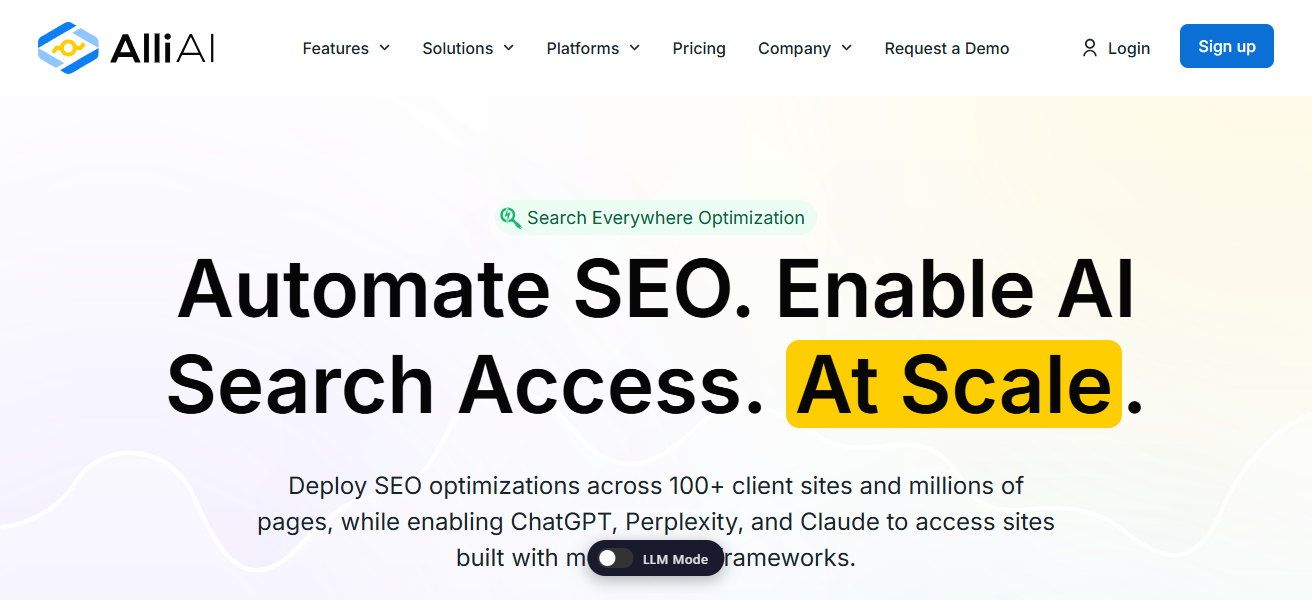Screen dimensions: 1312x600
Task: Expand the Solutions dropdown chevron
Action: pos(508,48)
